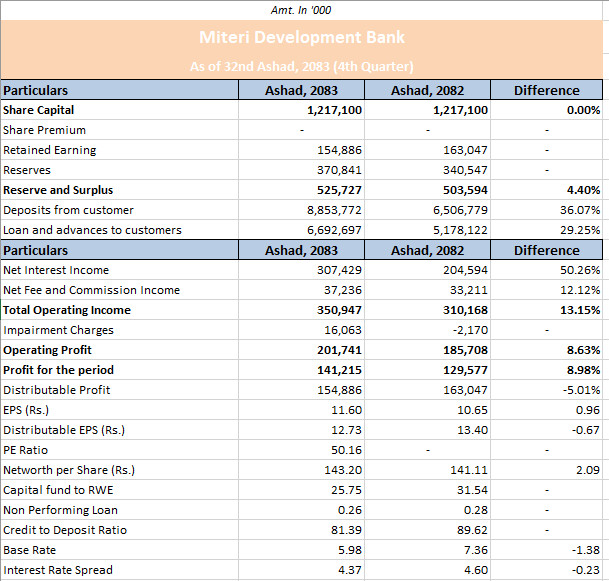
Task: Click the PE Ratio 50.16 cell
Action: (301, 450)
